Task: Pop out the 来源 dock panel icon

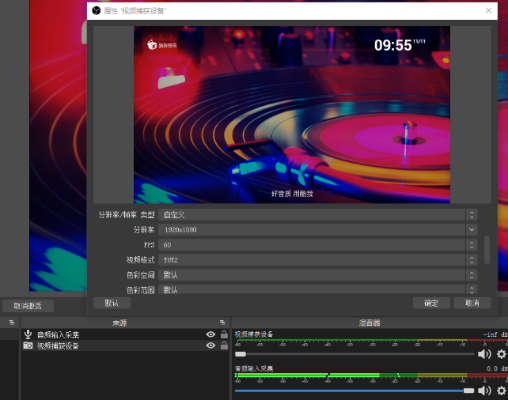Action: (222, 322)
